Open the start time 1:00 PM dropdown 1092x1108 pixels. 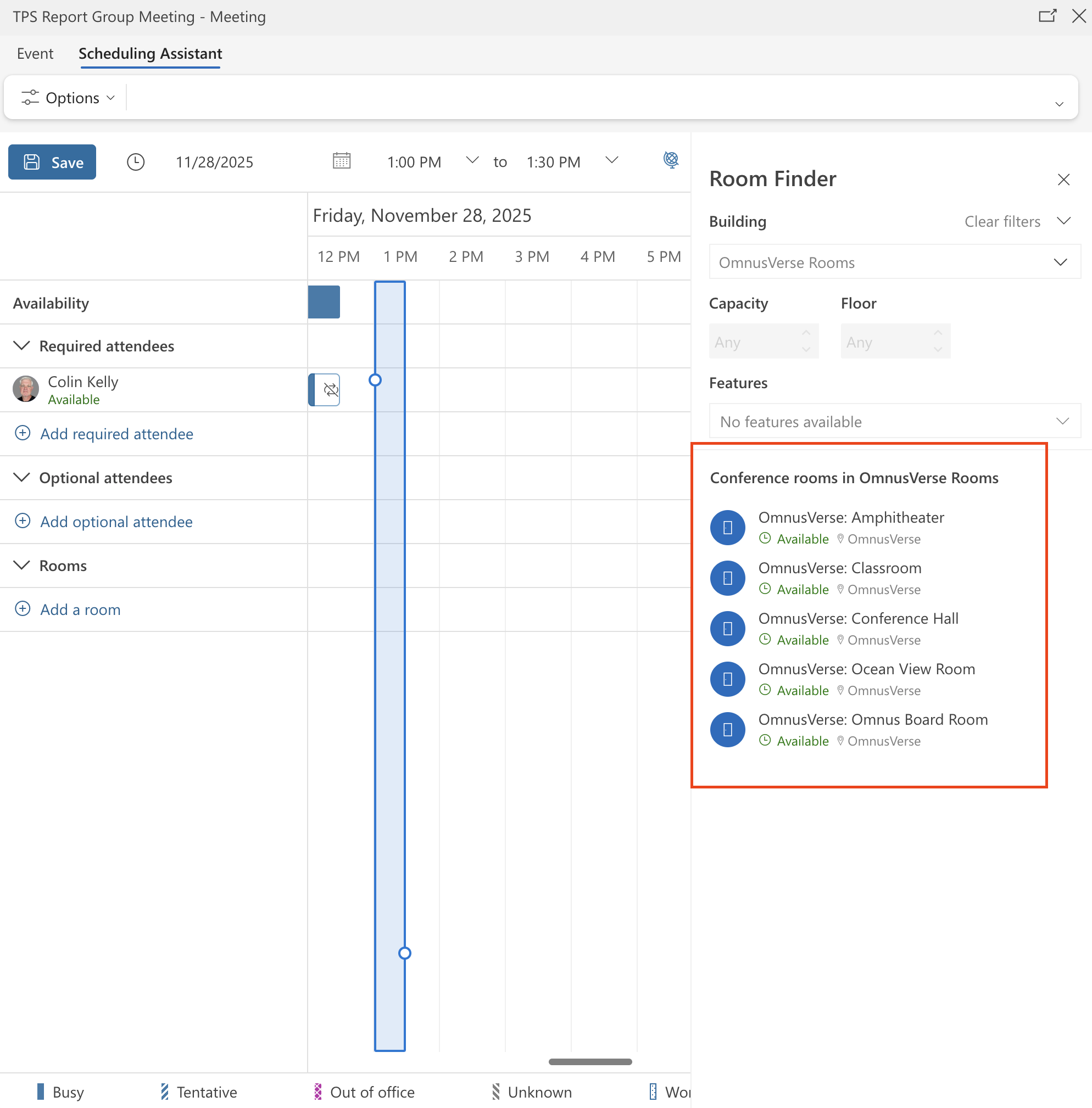(x=471, y=160)
